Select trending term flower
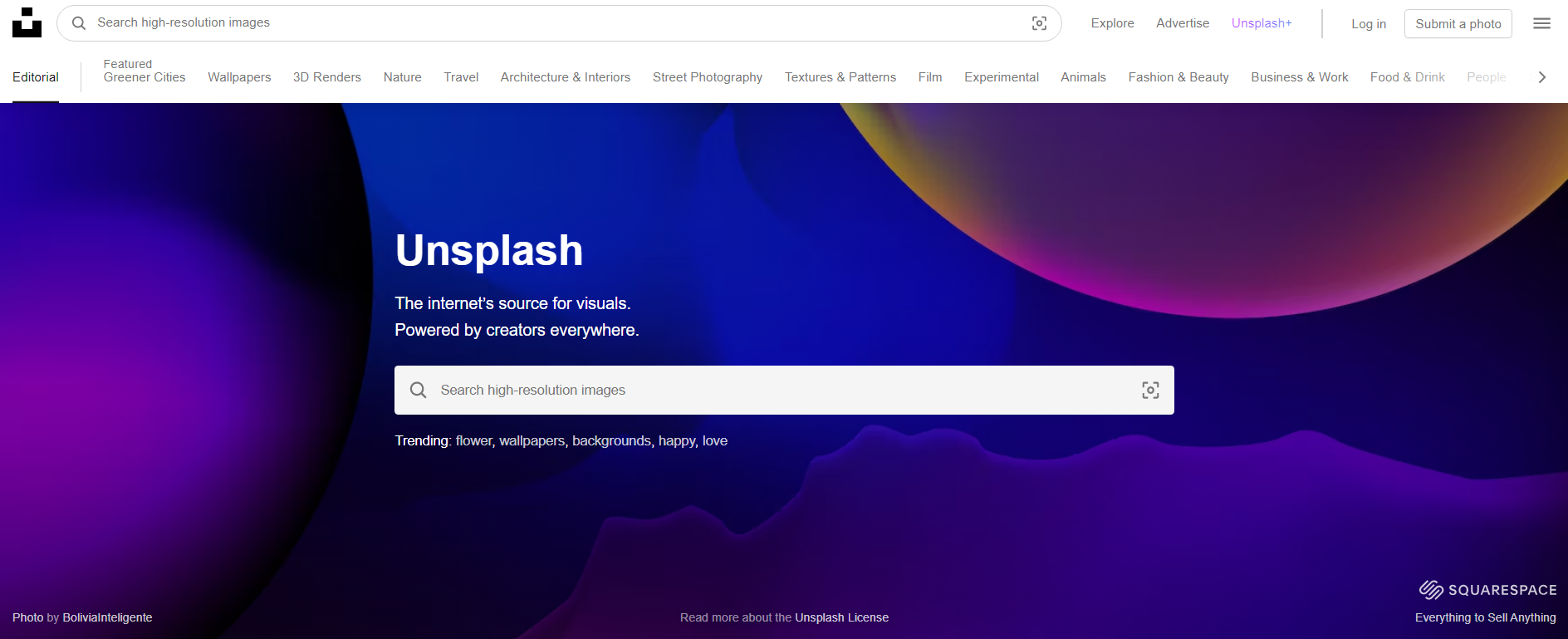 pyautogui.click(x=473, y=441)
